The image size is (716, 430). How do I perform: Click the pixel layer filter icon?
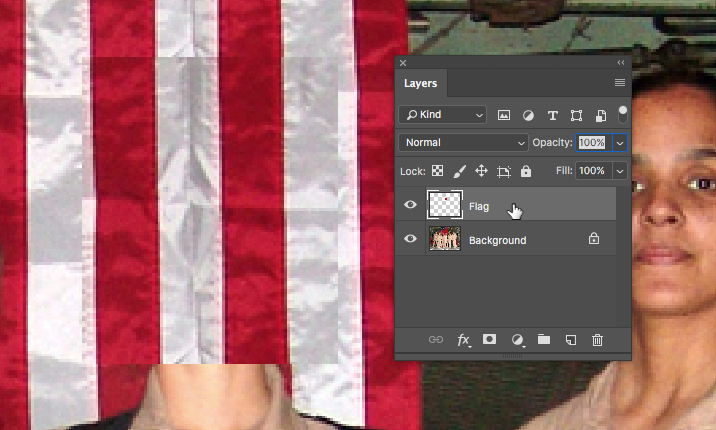pyautogui.click(x=504, y=115)
